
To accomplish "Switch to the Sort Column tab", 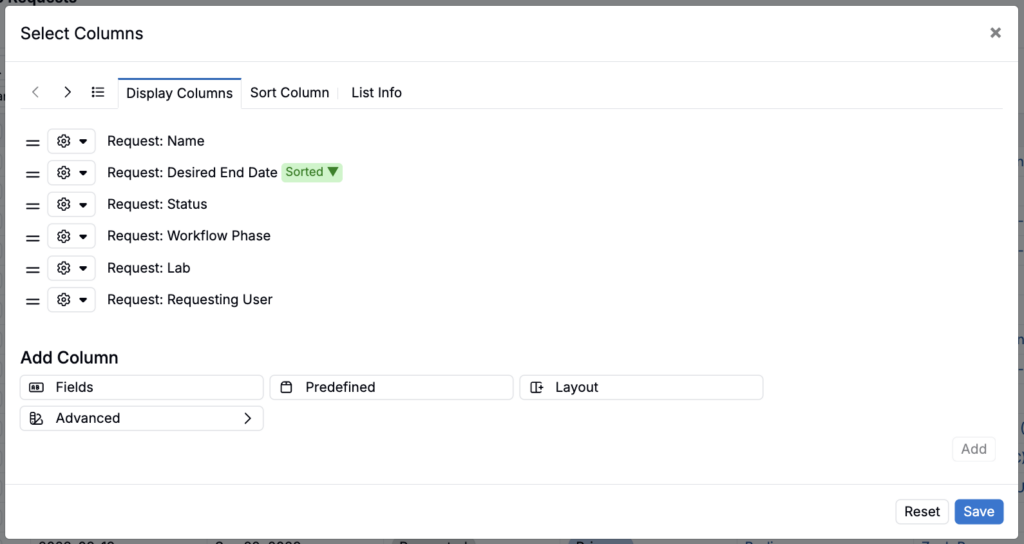I will click(x=289, y=93).
